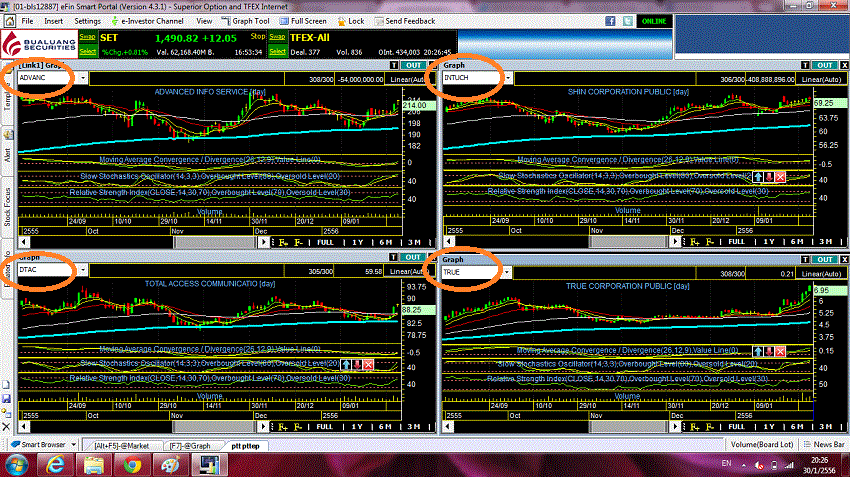Click left scroll arrow in INTUCH graph

pos(449,242)
